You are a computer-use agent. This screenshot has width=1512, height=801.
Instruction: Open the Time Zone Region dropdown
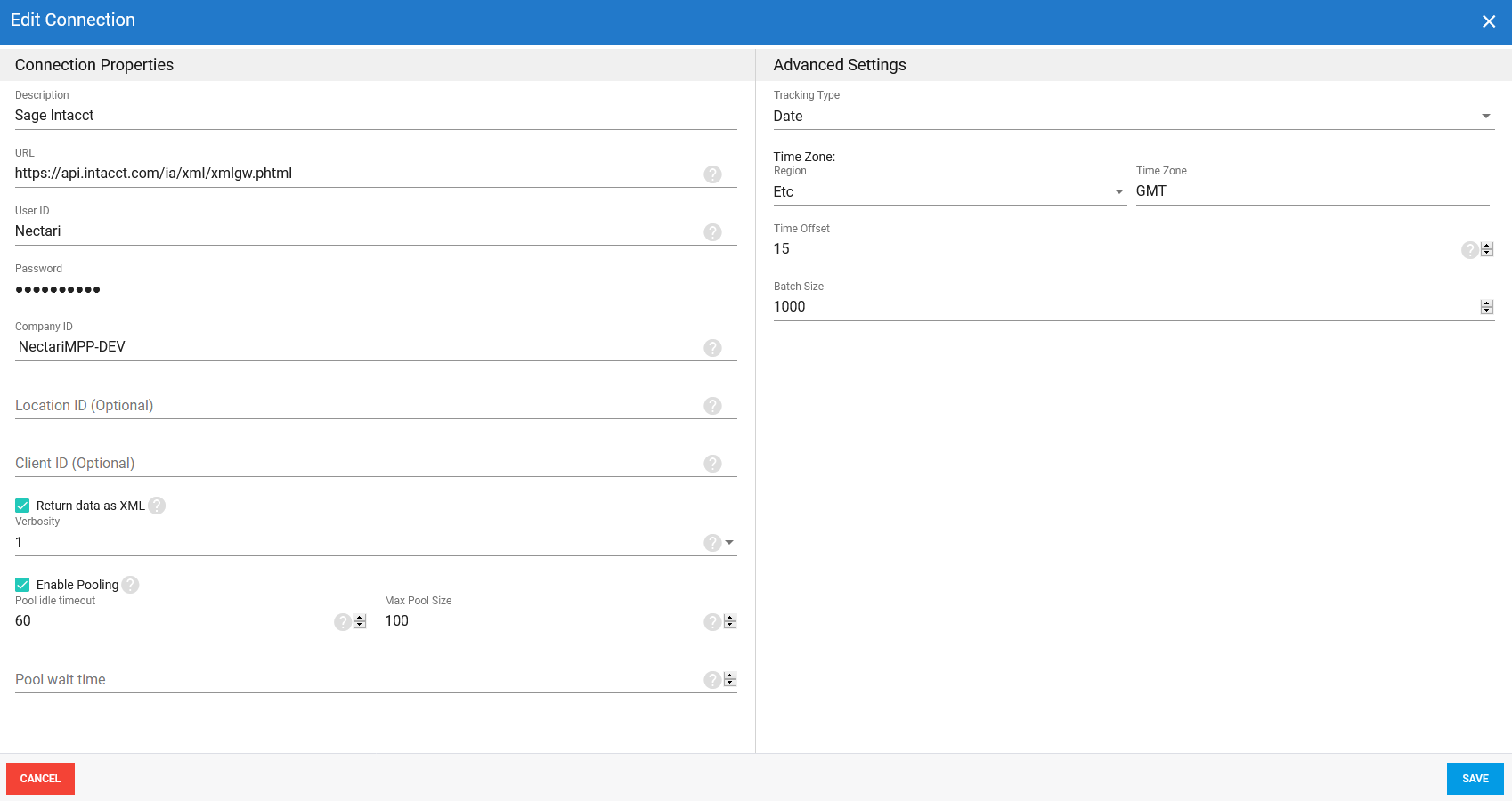point(1118,192)
